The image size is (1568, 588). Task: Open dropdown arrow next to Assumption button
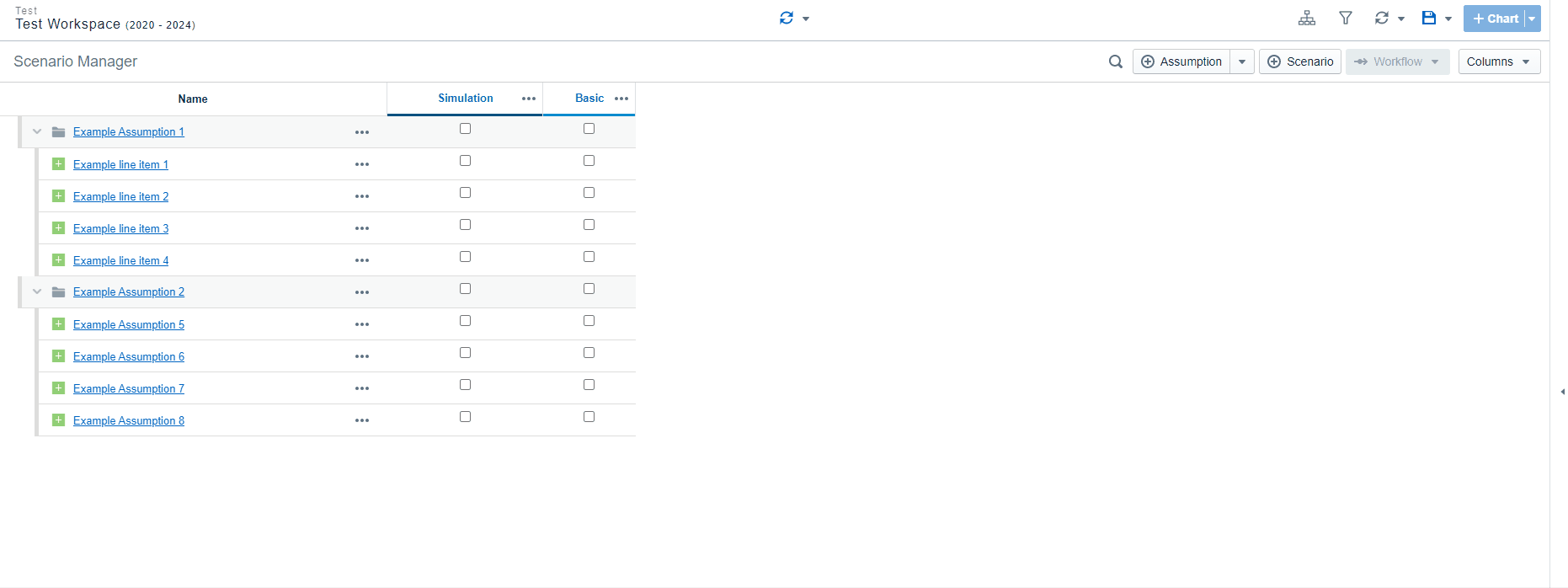click(1242, 61)
